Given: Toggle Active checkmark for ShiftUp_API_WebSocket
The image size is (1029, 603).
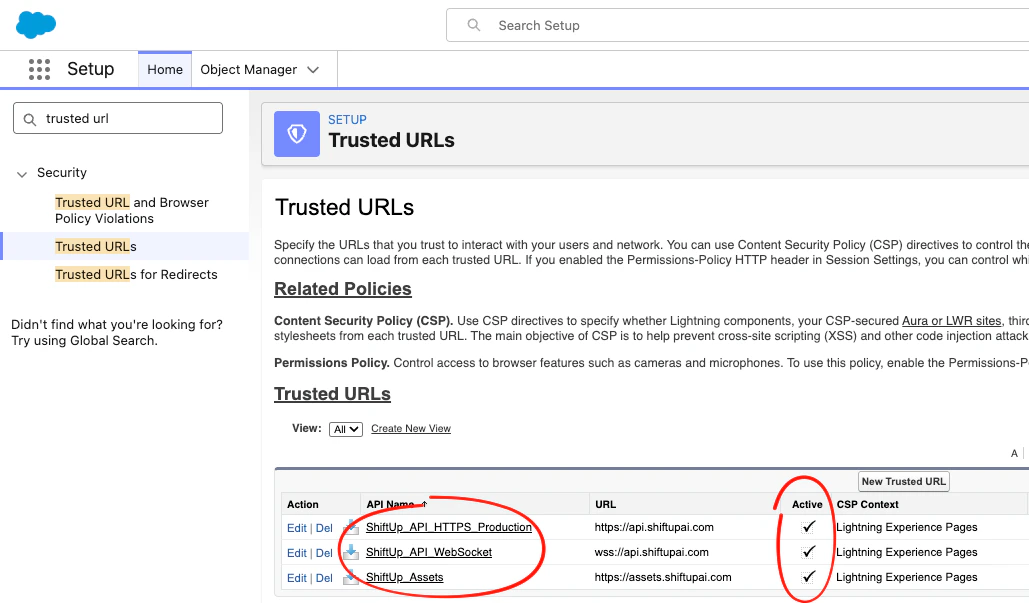Looking at the screenshot, I should coord(807,551).
